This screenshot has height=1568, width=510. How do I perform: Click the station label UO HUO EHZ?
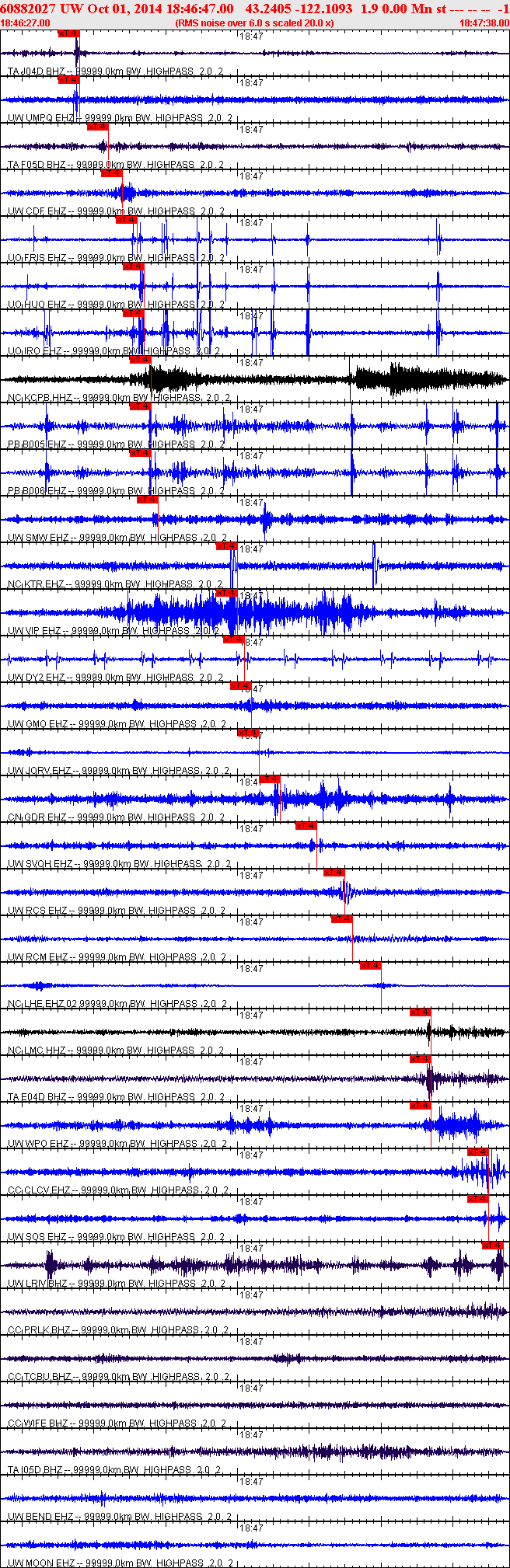pos(37,305)
